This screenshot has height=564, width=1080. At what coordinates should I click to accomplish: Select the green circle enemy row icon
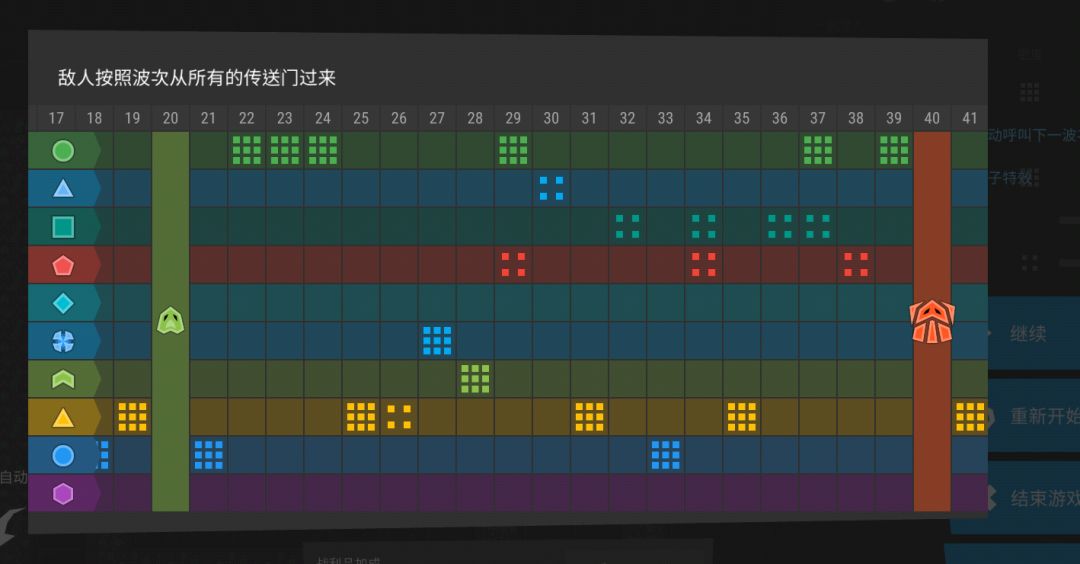tap(63, 151)
